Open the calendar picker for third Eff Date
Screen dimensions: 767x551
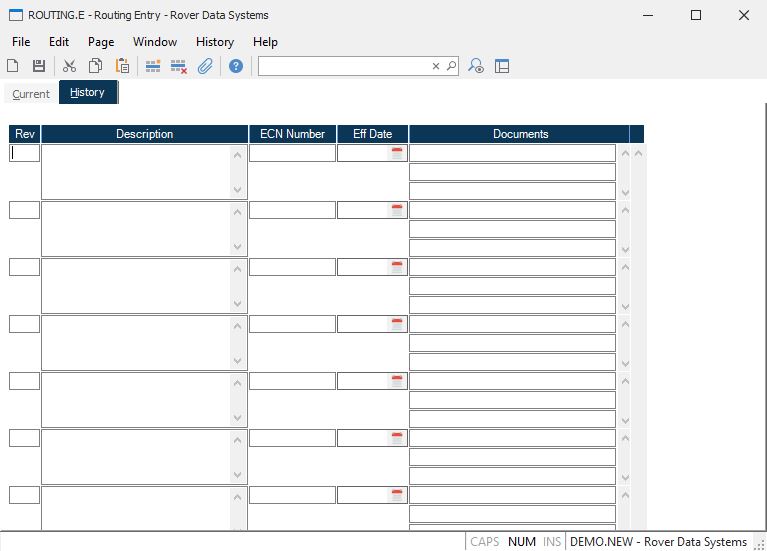pos(397,267)
